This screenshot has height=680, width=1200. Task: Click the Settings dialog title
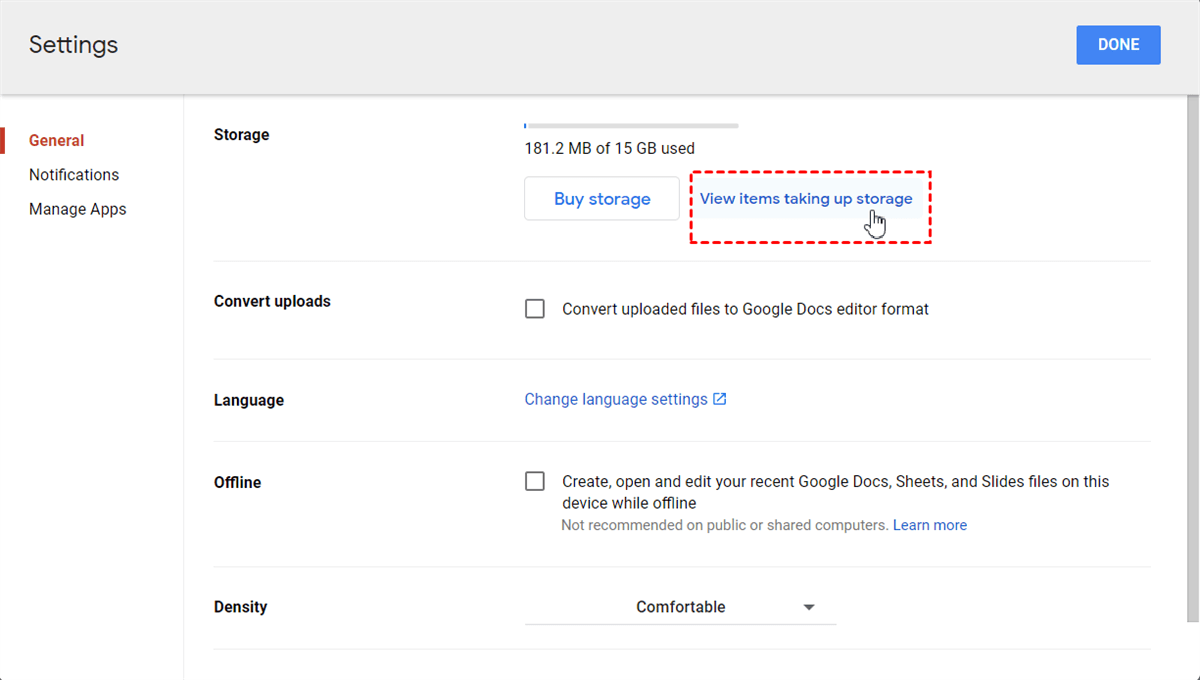pos(73,45)
